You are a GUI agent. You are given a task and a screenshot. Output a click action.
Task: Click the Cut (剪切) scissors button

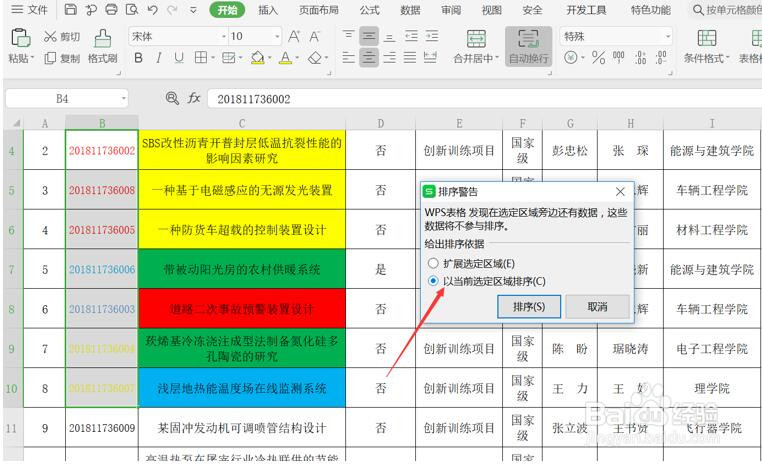pos(62,36)
